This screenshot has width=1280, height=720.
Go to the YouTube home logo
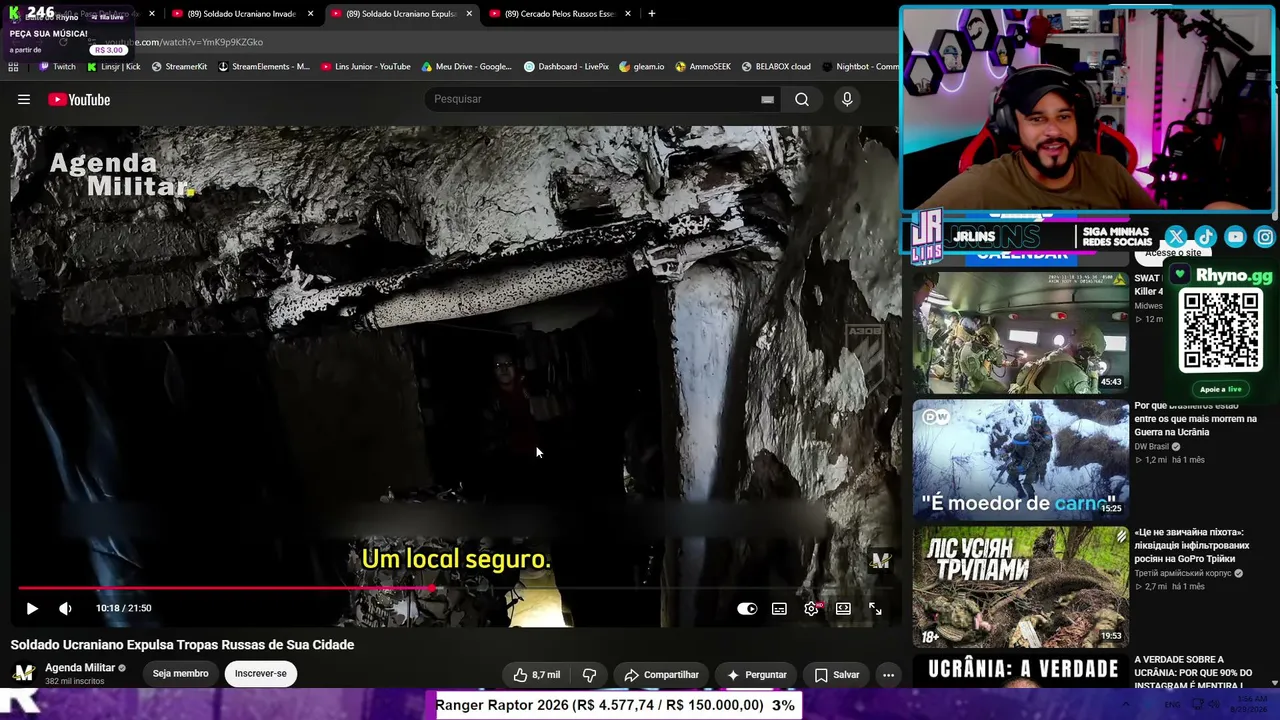click(79, 99)
